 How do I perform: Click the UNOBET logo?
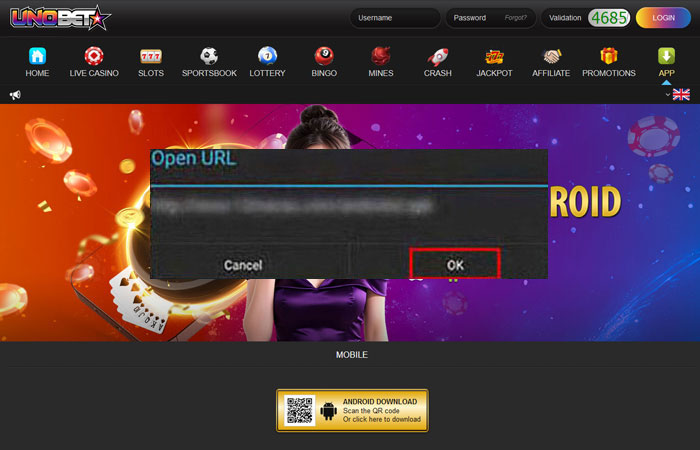(60, 18)
